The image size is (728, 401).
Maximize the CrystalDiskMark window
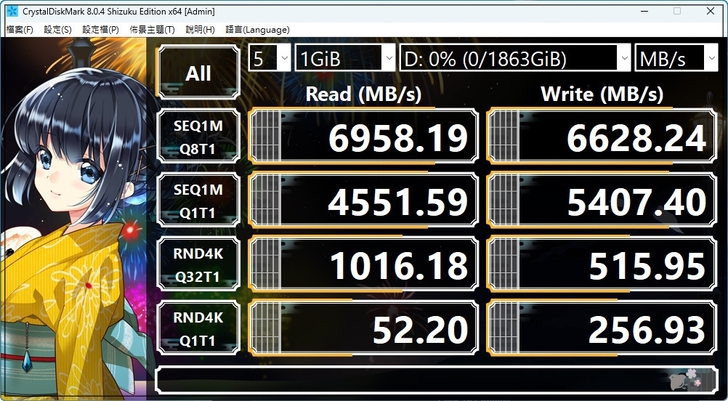pos(677,11)
